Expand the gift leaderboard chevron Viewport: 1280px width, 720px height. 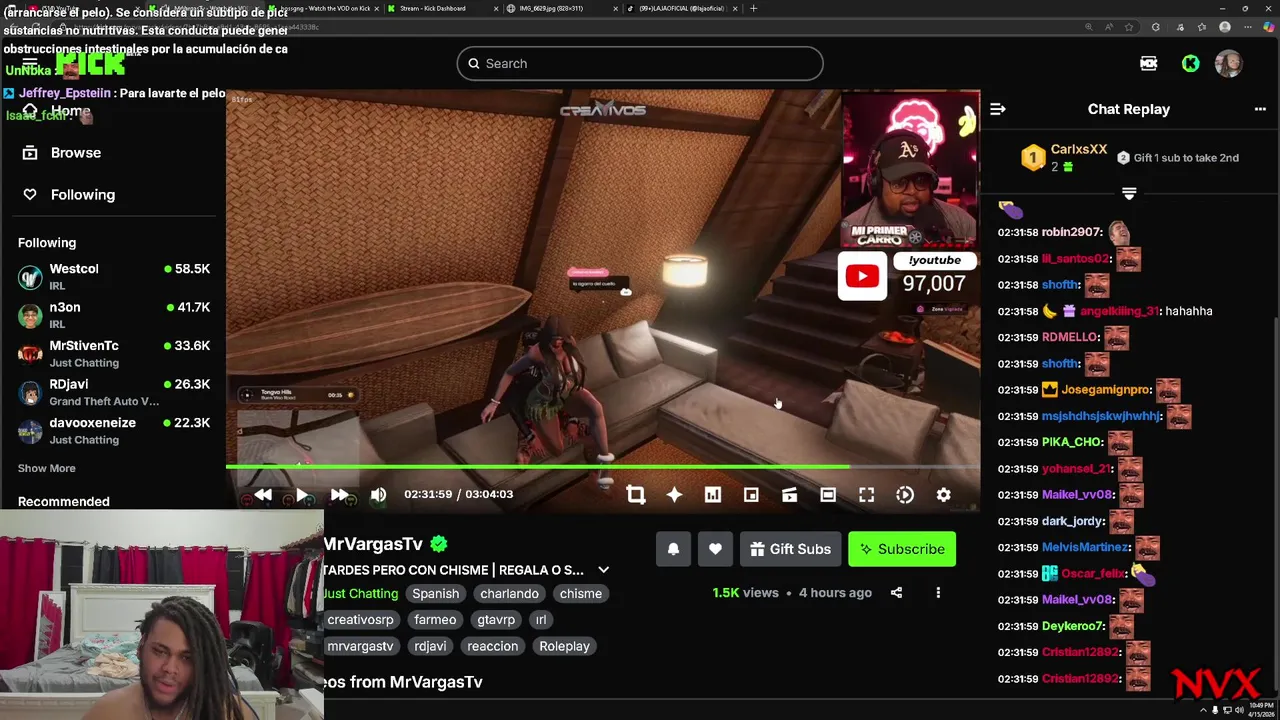1129,192
